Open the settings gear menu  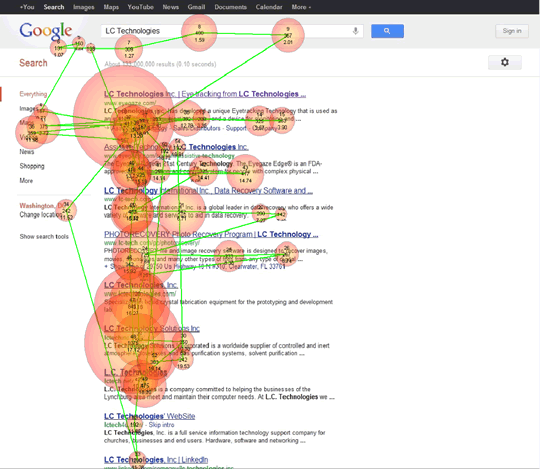[505, 62]
